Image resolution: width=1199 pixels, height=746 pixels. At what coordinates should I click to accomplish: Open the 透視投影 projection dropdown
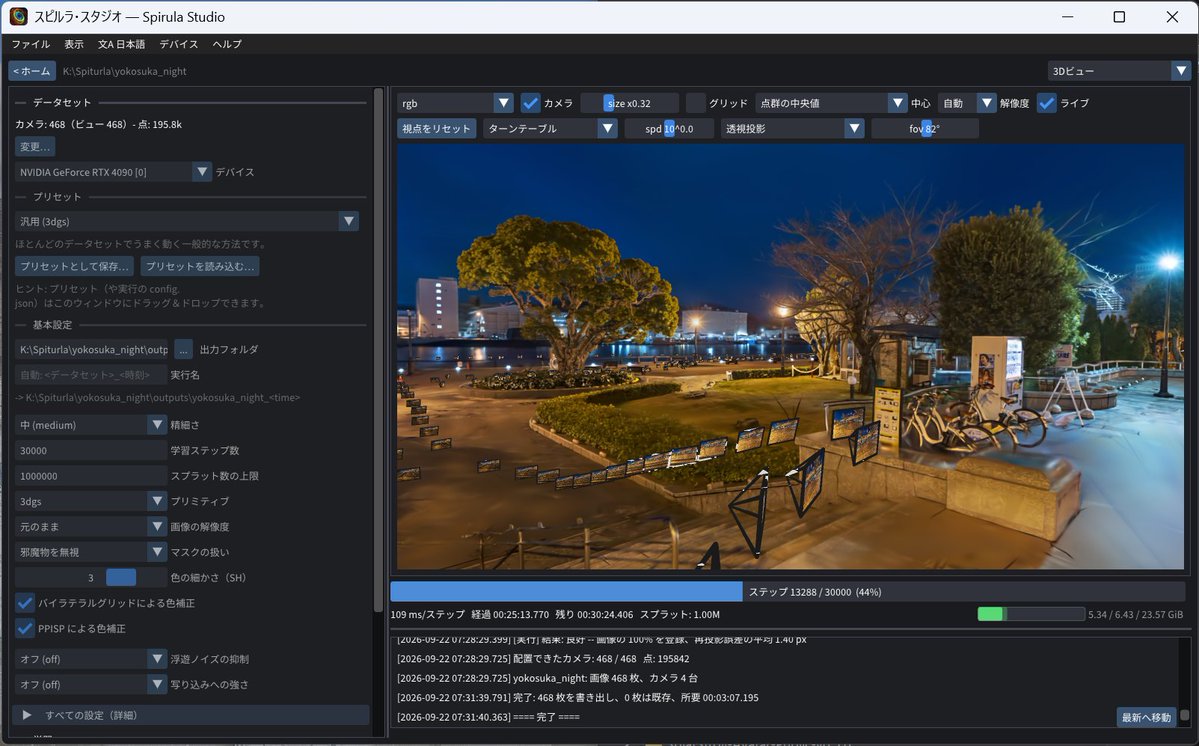point(792,128)
